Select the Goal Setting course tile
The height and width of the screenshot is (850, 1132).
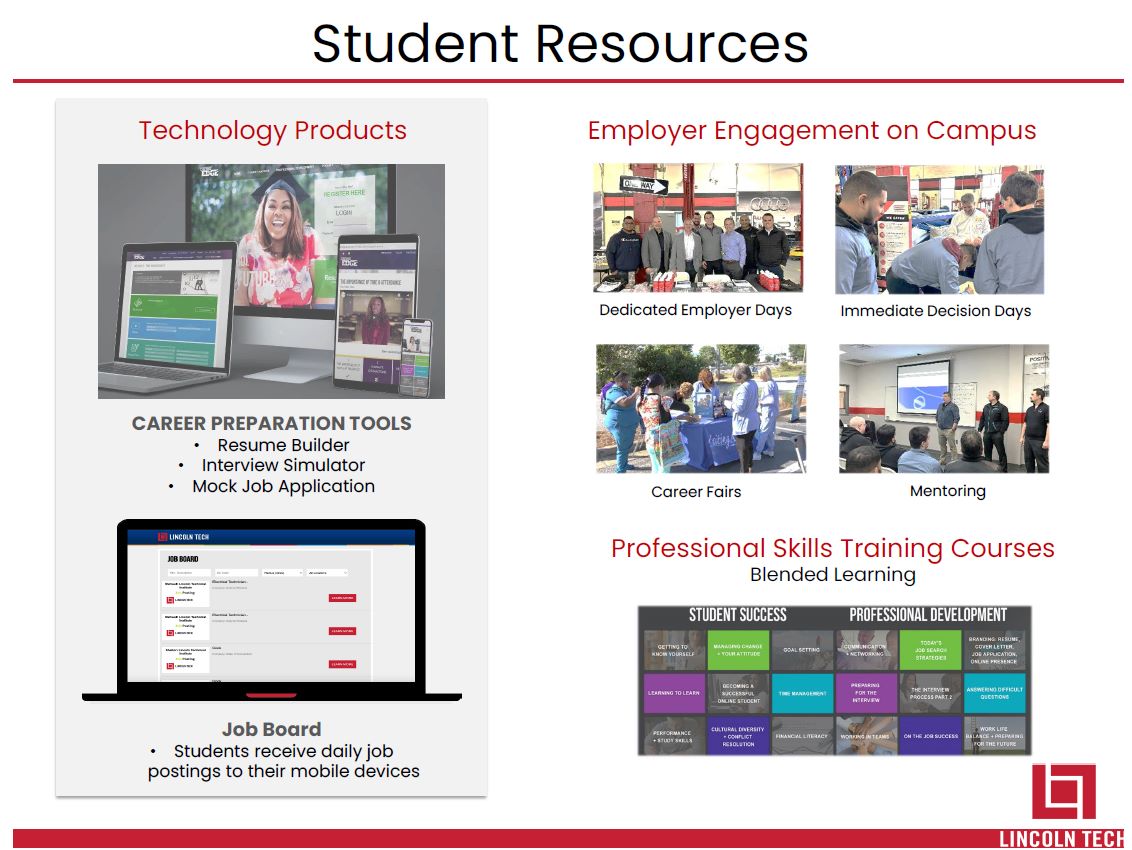pos(801,650)
